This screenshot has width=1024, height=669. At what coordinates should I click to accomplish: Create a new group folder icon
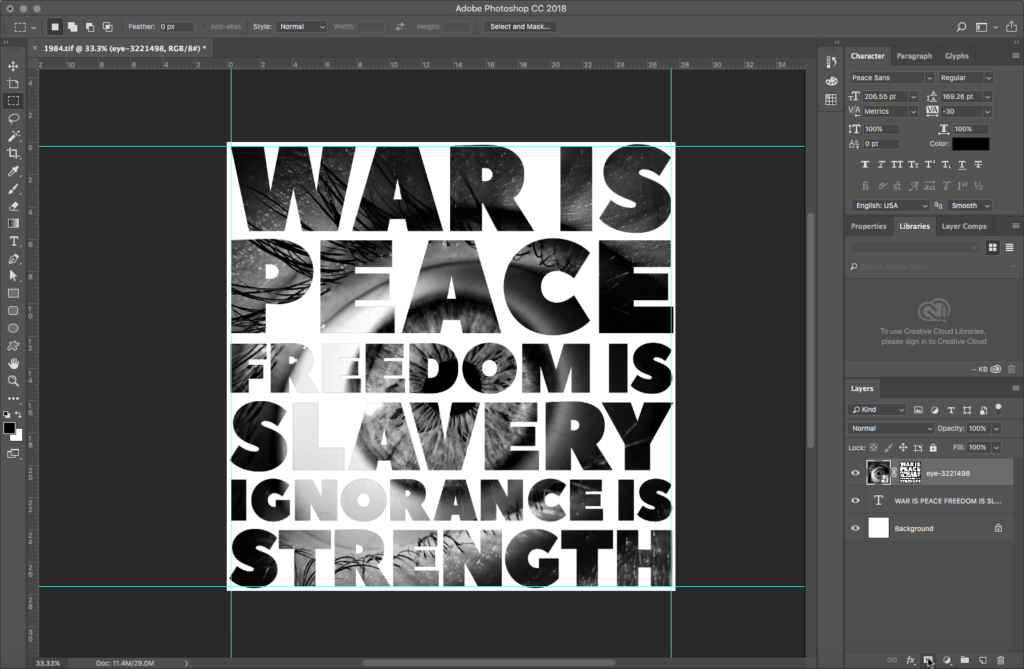(964, 660)
